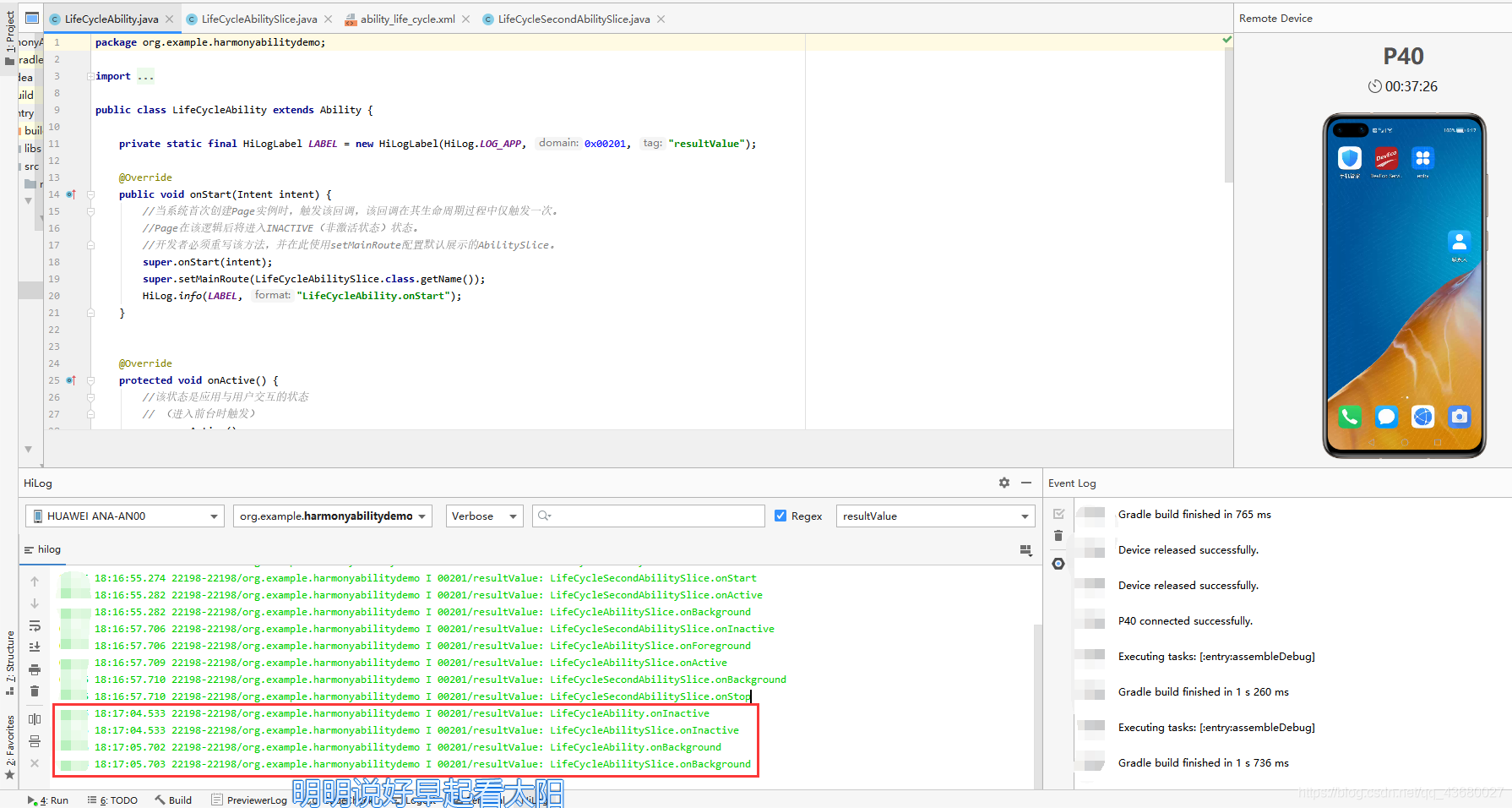
Task: Open the LifeCycleSecondAbilitySlice.java tab
Action: [574, 19]
